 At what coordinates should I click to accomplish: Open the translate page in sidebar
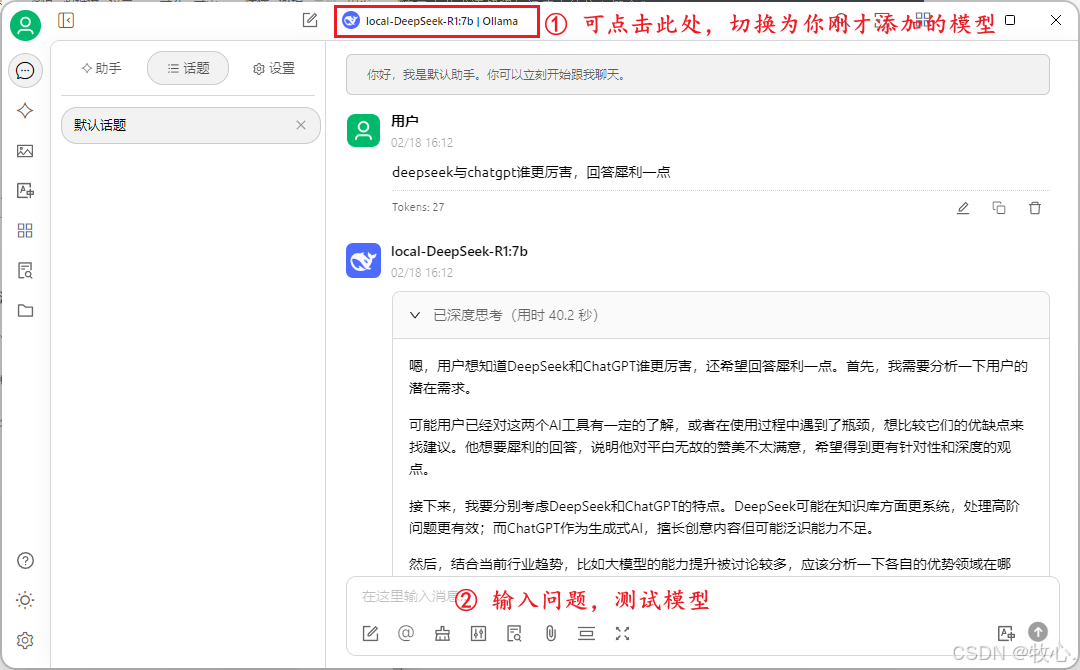[25, 191]
